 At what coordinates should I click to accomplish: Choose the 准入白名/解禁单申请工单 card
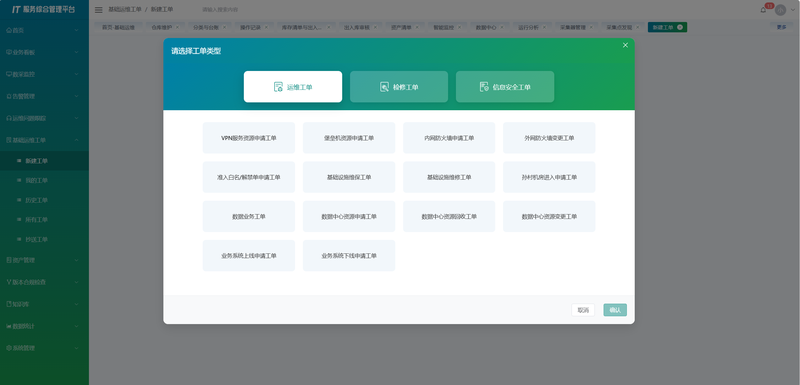tap(249, 177)
